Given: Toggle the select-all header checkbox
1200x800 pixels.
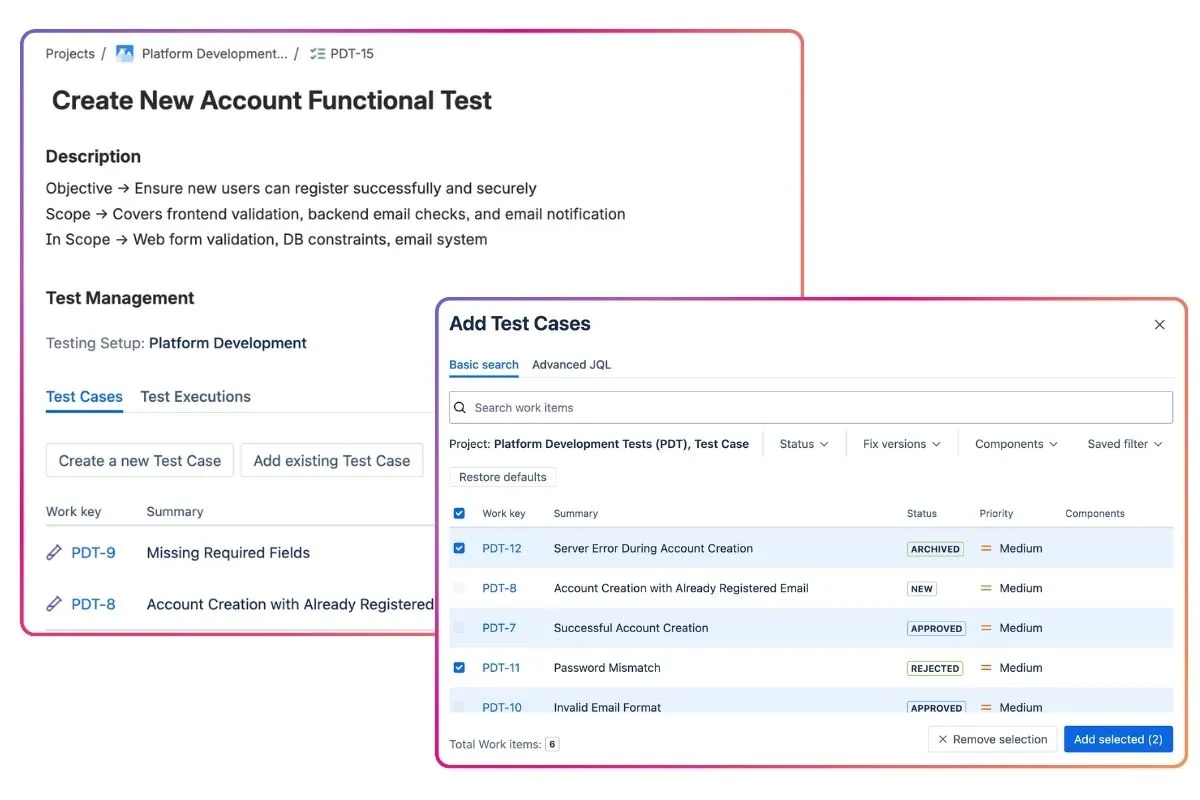Looking at the screenshot, I should [459, 513].
